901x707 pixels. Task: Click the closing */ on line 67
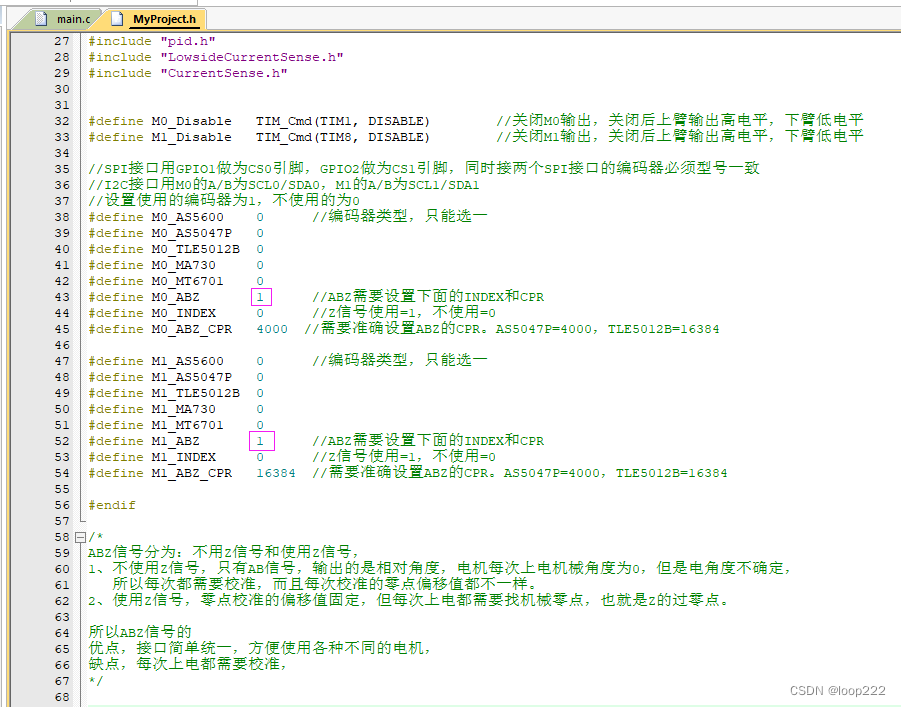pyautogui.click(x=95, y=681)
